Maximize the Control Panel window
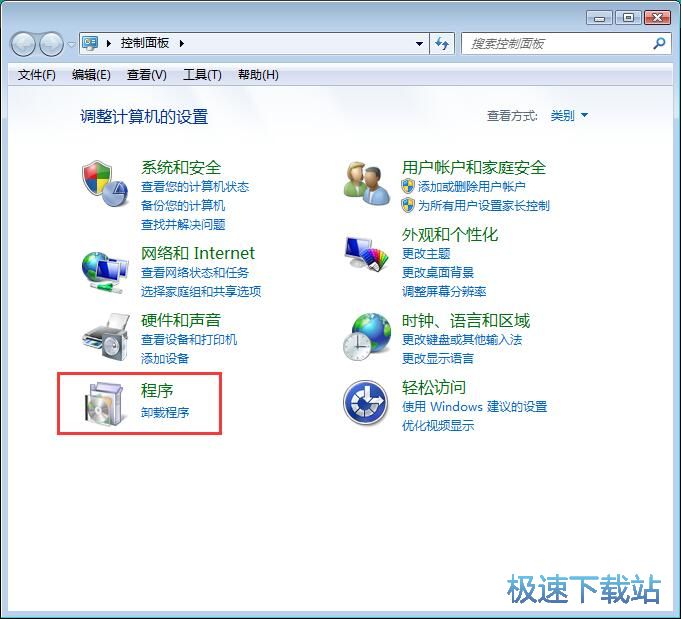Image resolution: width=681 pixels, height=619 pixels. tap(628, 18)
